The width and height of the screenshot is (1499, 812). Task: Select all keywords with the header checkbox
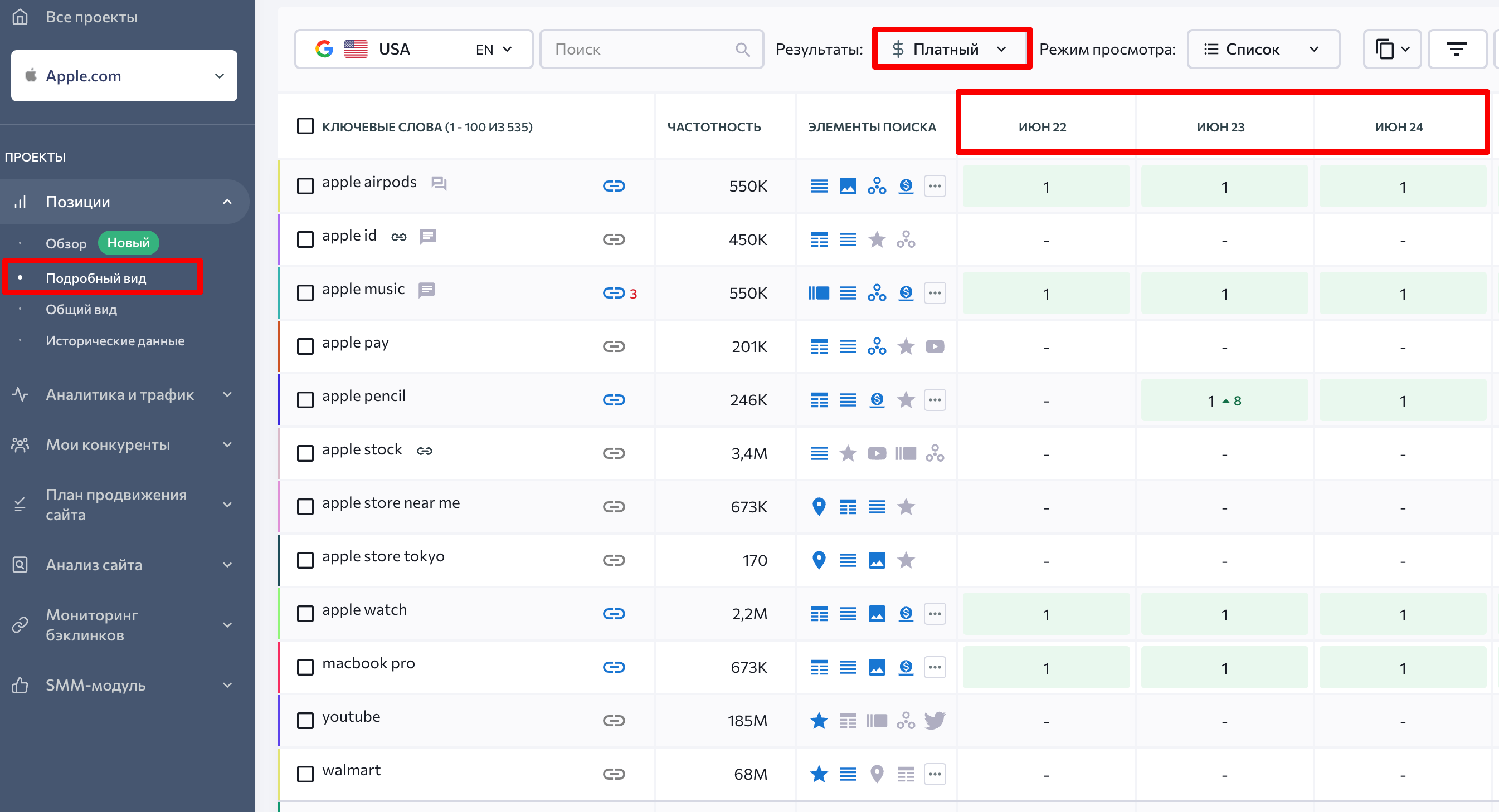pos(305,126)
